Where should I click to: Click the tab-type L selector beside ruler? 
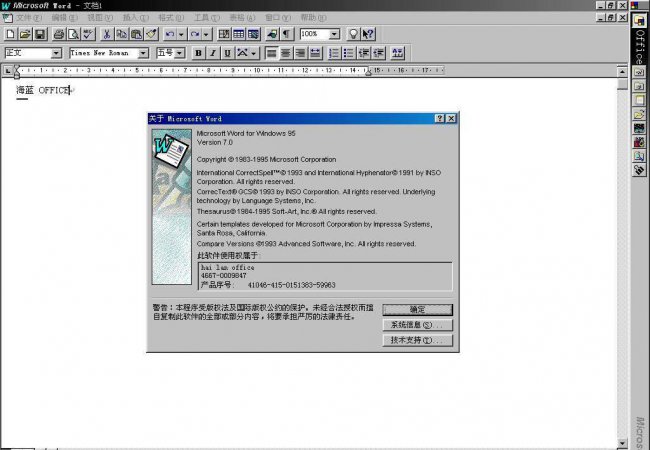click(x=7, y=71)
